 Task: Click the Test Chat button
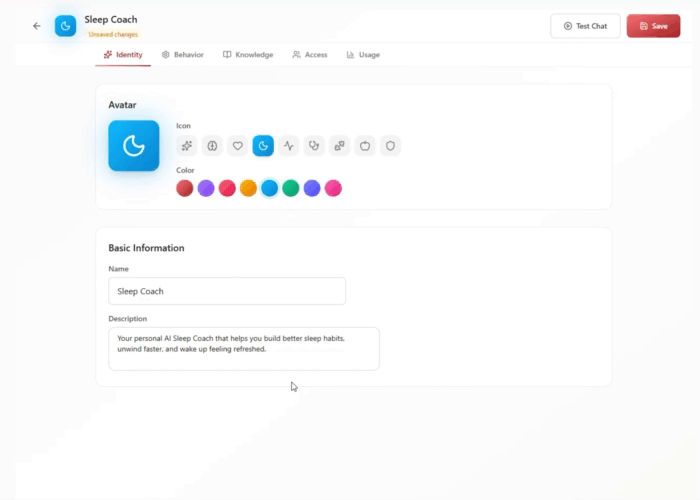point(585,26)
